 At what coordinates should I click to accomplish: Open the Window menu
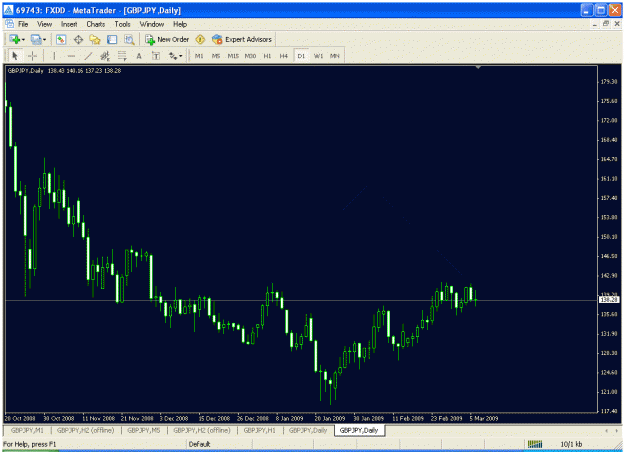click(x=151, y=24)
